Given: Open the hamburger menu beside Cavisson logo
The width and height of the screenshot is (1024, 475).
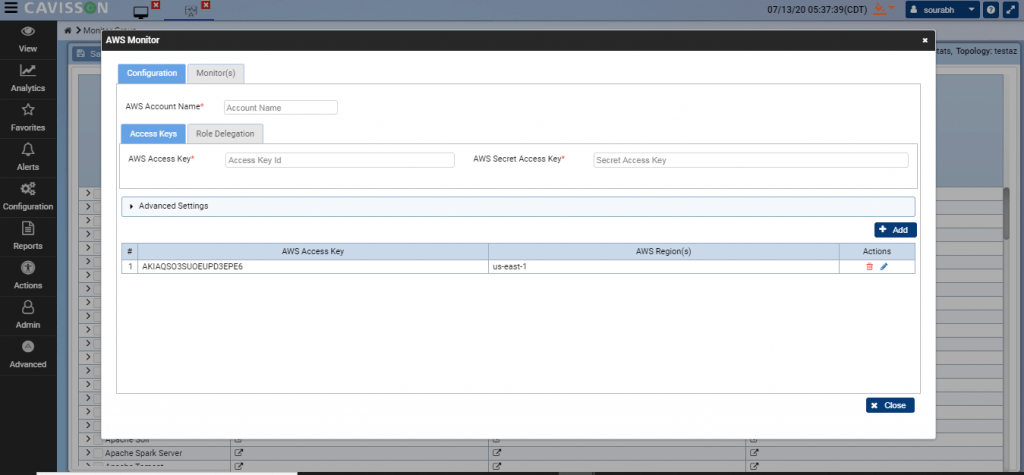Looking at the screenshot, I should coord(10,9).
